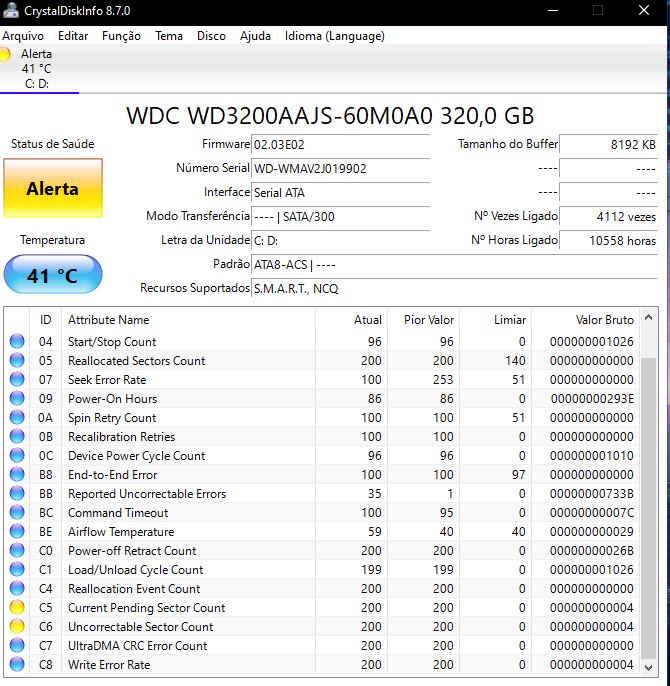670x686 pixels.
Task: Click the CrystalDiskInfo app icon in the title bar
Action: [10, 10]
